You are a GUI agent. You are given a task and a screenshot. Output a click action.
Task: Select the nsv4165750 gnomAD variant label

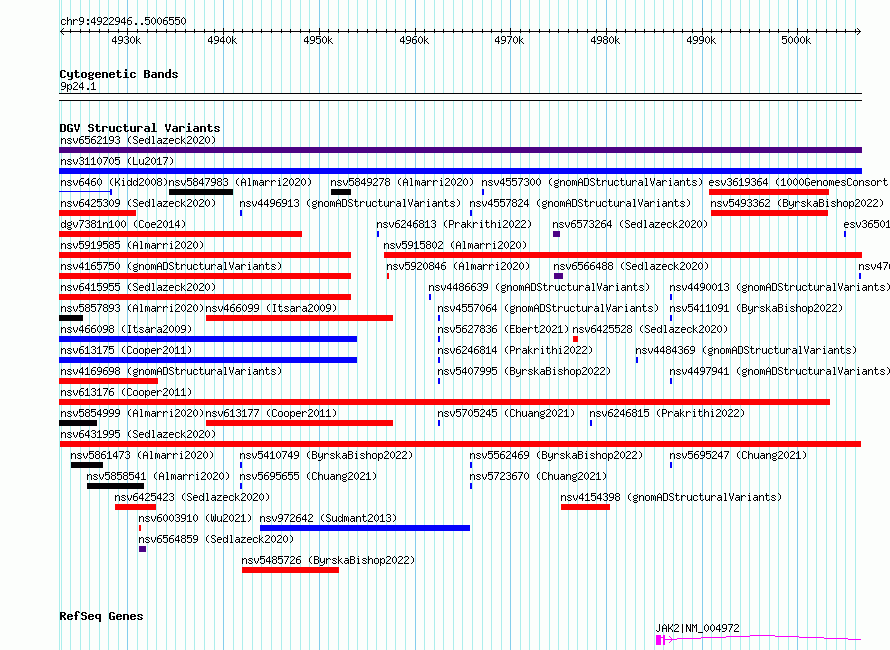[x=171, y=266]
